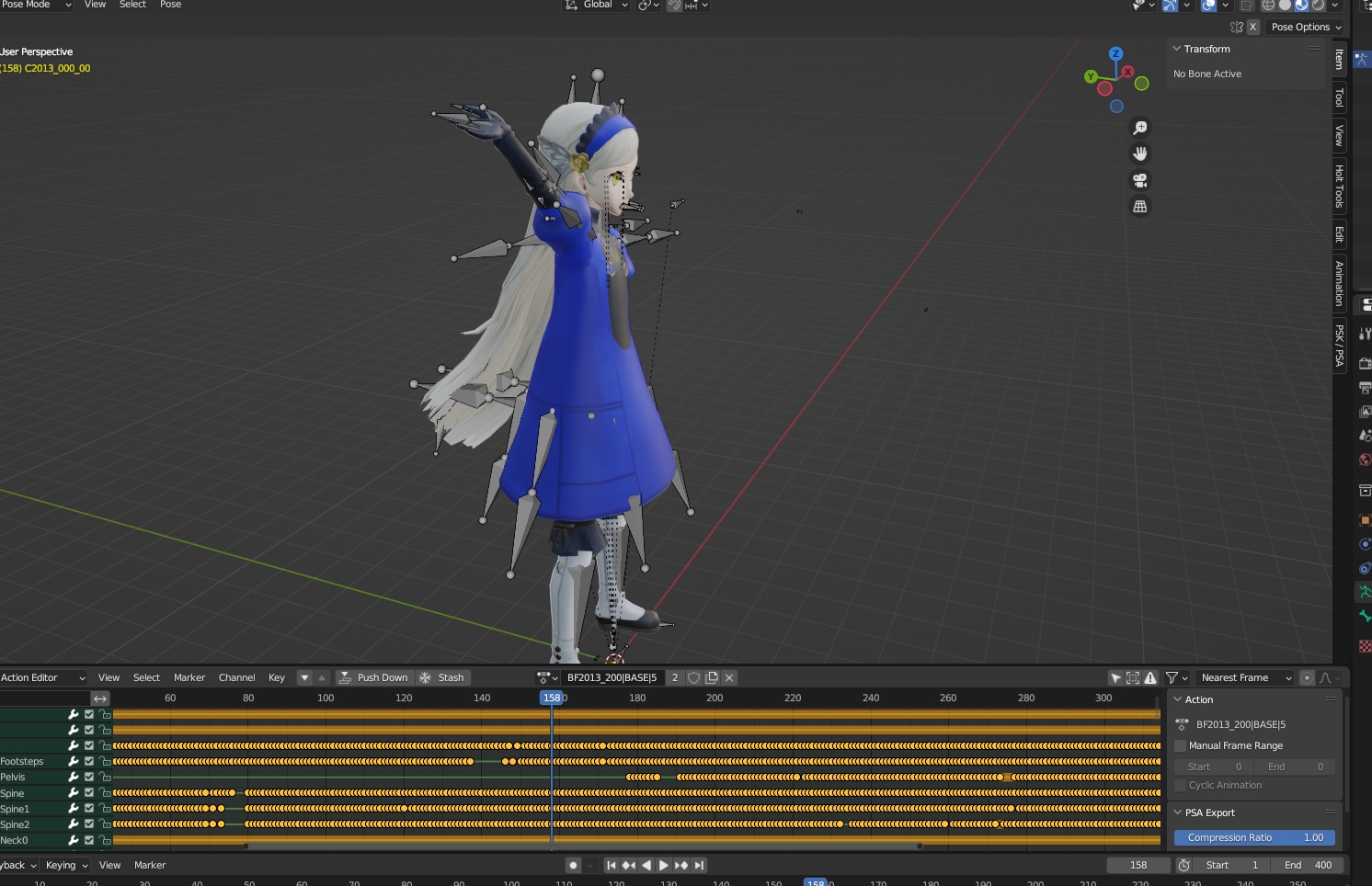Enable the Manual Frame Range checkbox

pos(1181,745)
